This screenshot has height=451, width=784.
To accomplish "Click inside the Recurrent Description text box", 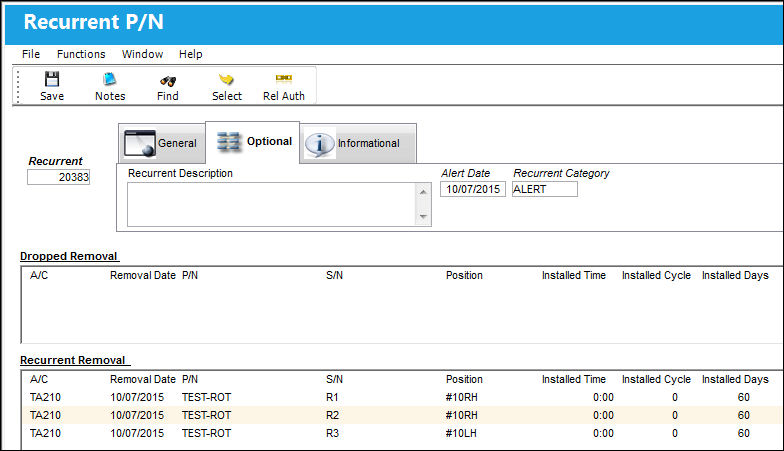I will click(271, 204).
